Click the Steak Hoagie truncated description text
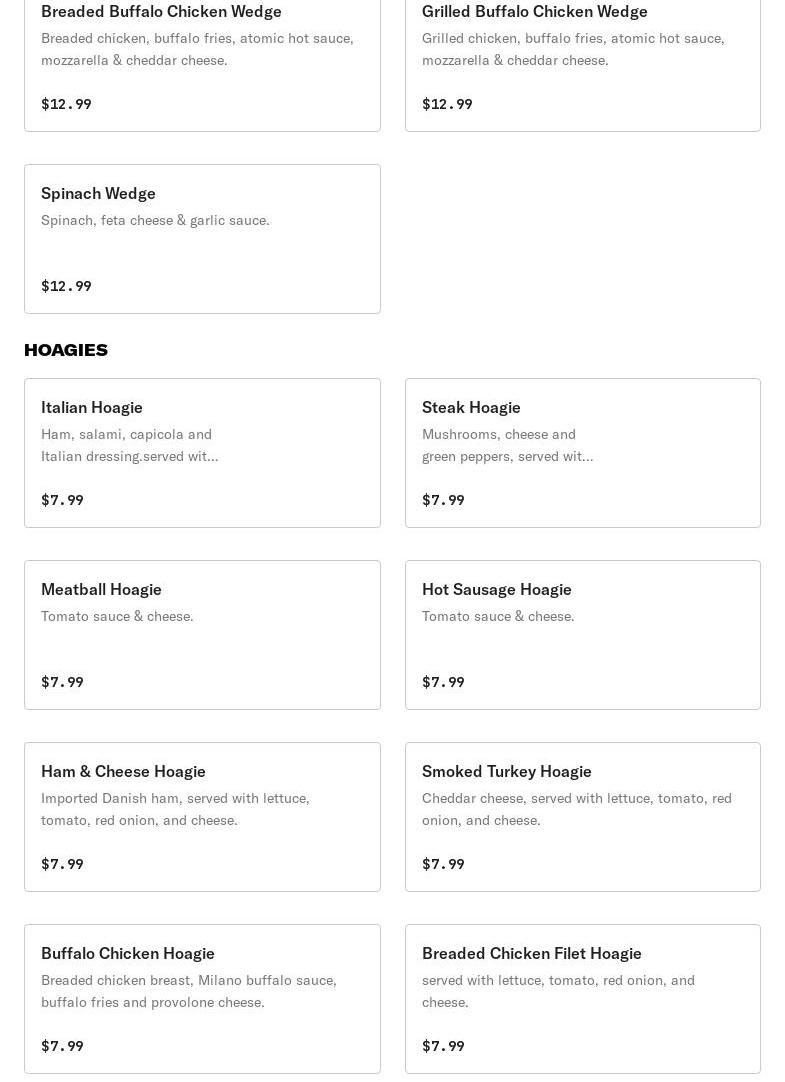785x1082 pixels. (508, 445)
